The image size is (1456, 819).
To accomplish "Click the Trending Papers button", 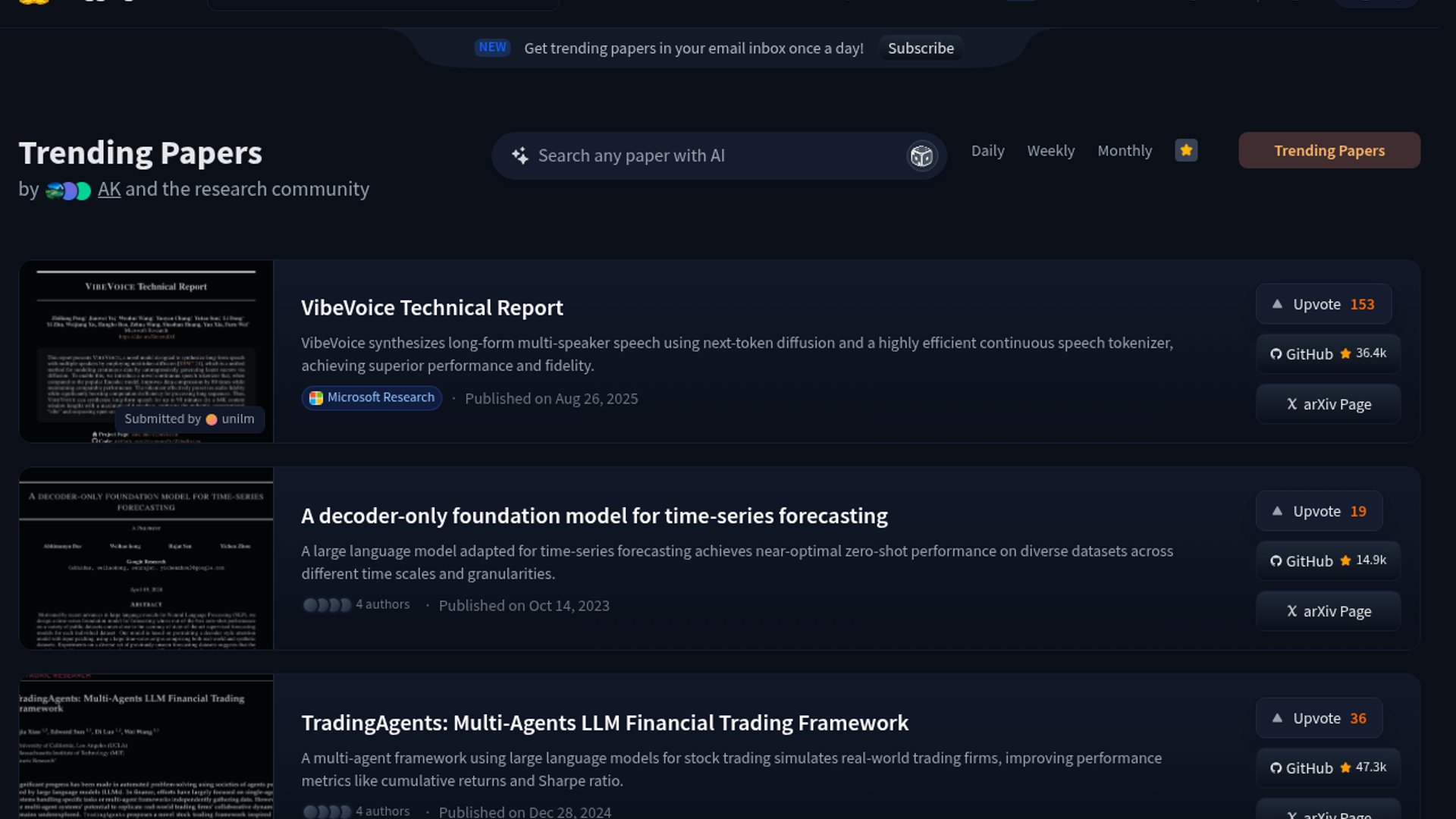I will tap(1329, 151).
